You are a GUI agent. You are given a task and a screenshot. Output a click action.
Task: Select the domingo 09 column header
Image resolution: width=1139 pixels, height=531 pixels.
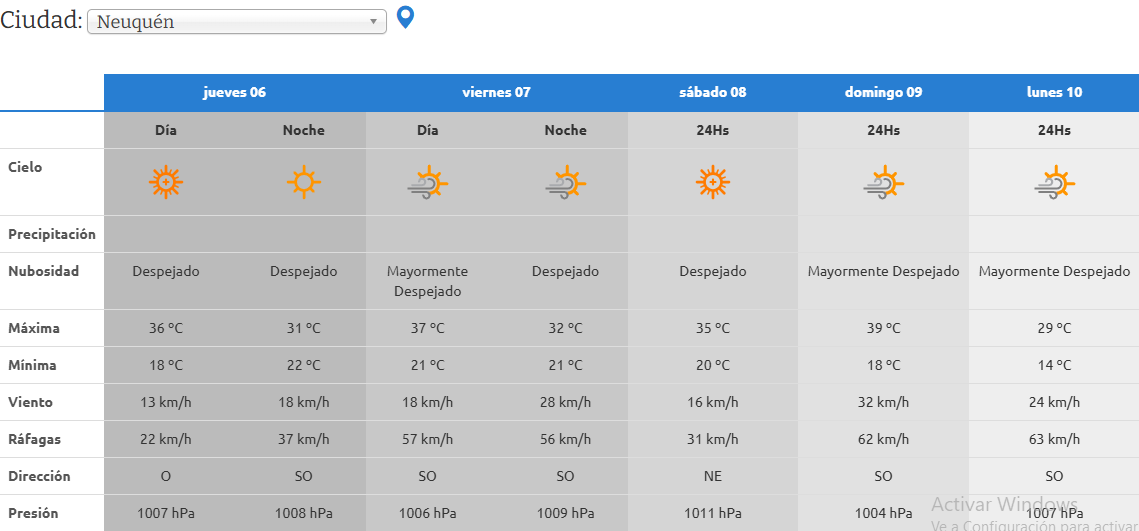(x=883, y=92)
